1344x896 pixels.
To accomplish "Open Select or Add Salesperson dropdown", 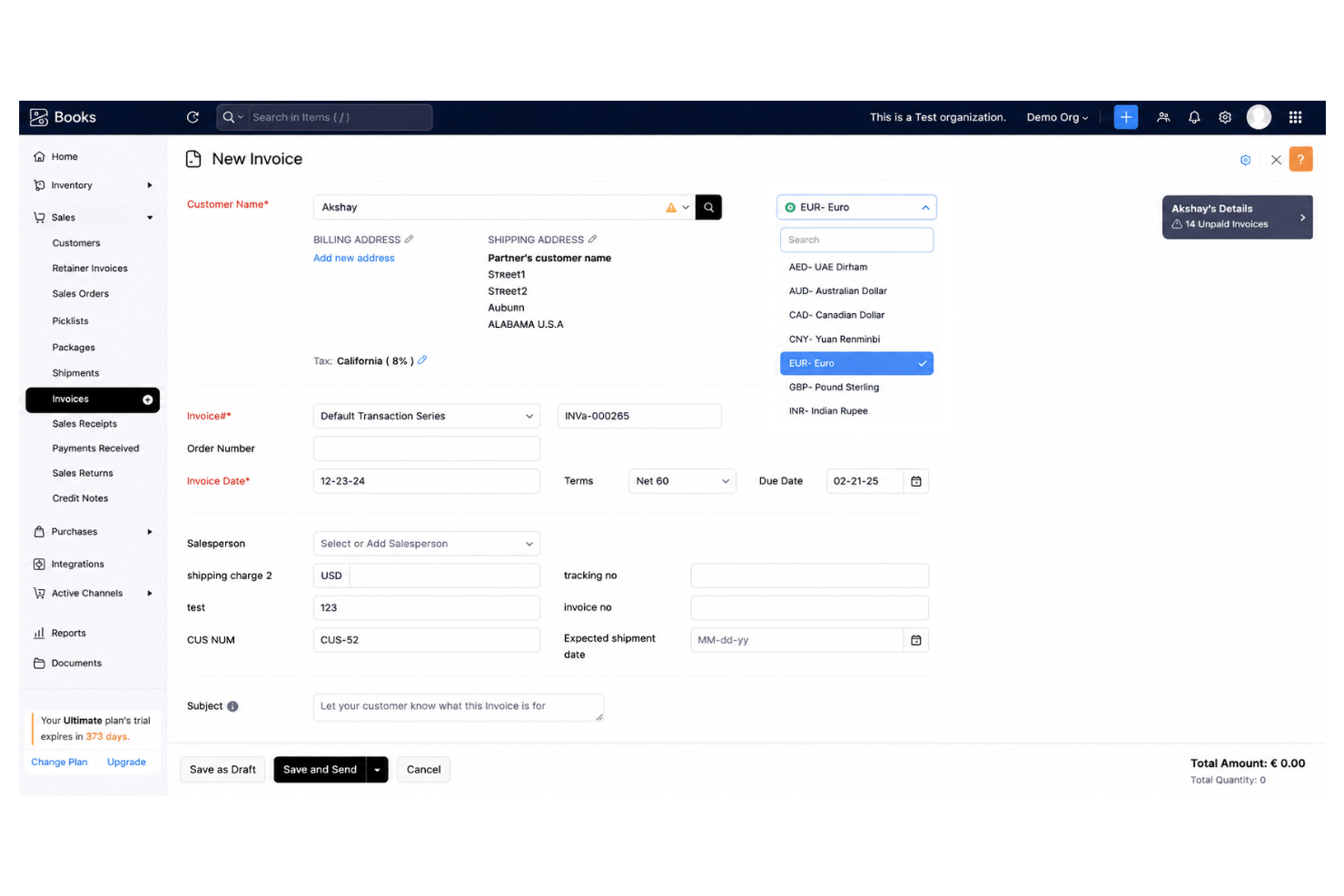I will tap(427, 544).
